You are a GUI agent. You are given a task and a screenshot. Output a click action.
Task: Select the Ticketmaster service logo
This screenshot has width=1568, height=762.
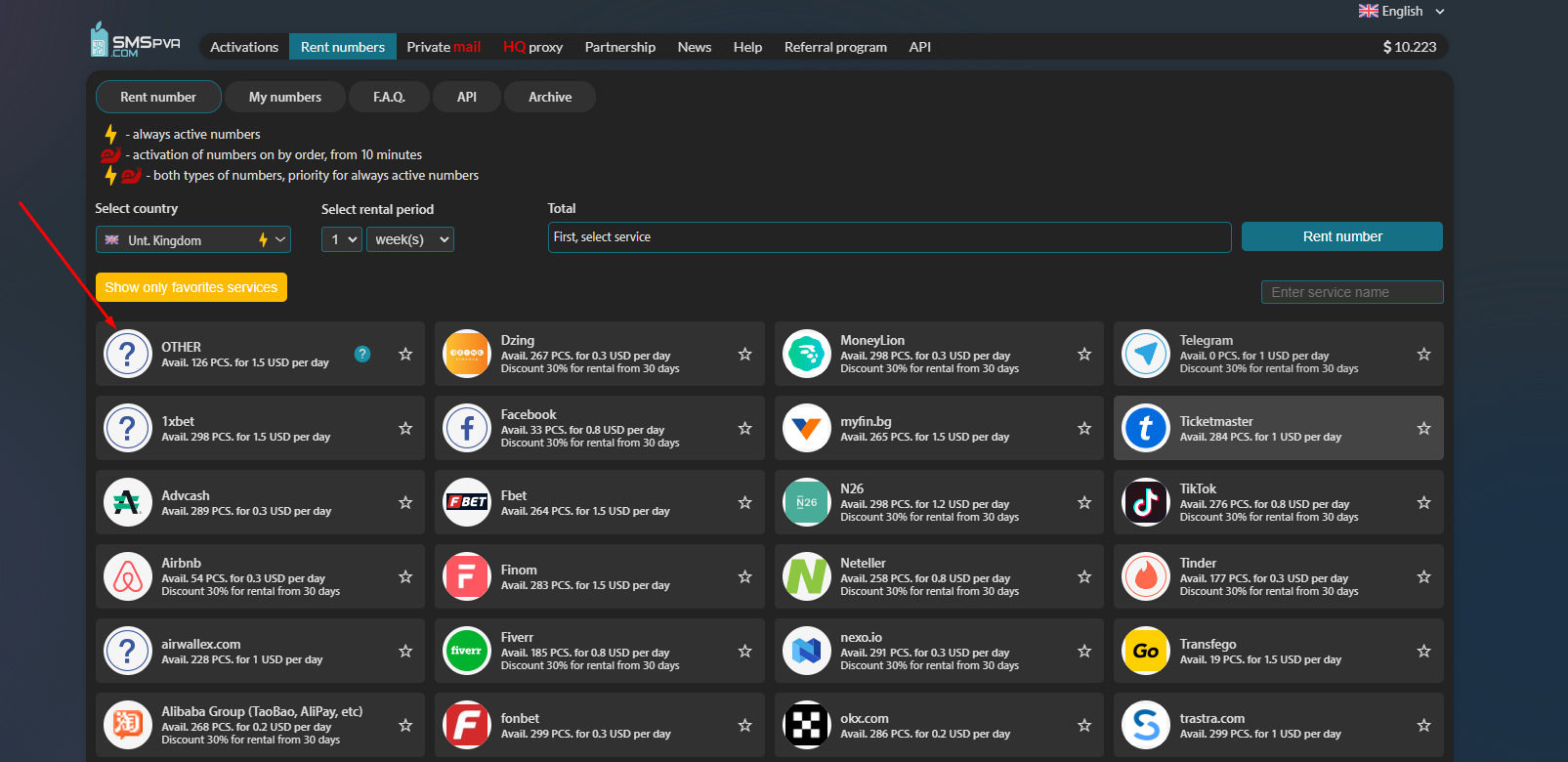[1146, 428]
